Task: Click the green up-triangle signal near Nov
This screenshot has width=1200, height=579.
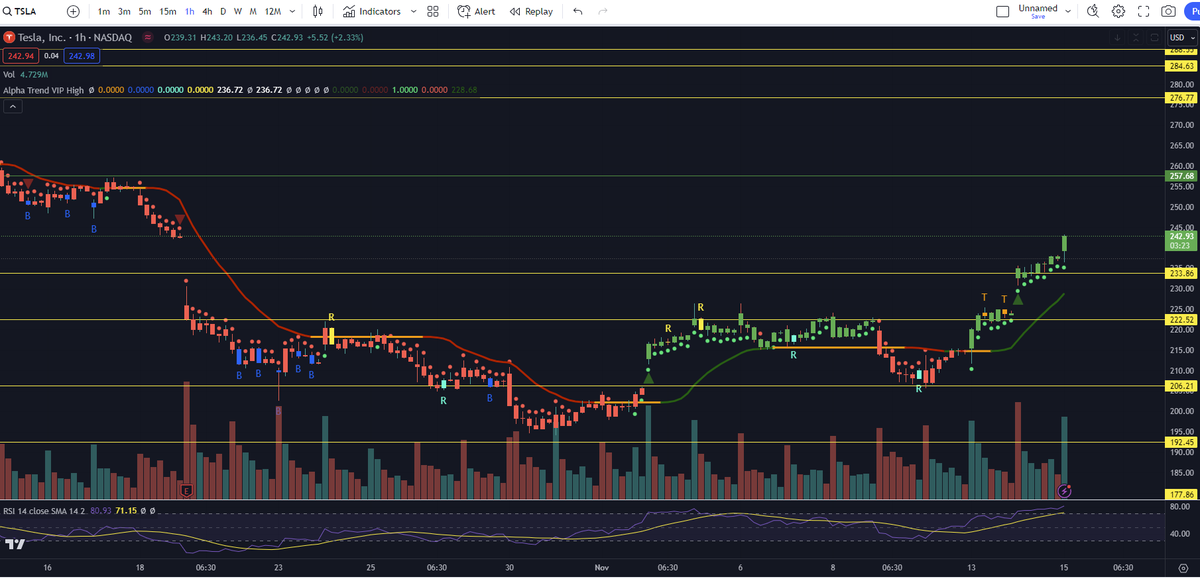Action: pos(648,377)
